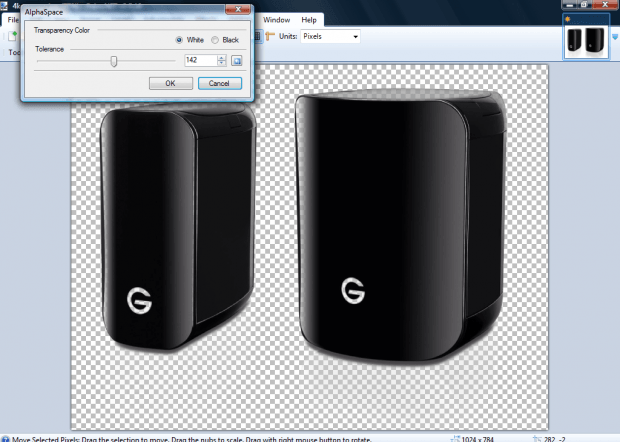Open the Window menu
620x442 pixels.
coord(276,20)
